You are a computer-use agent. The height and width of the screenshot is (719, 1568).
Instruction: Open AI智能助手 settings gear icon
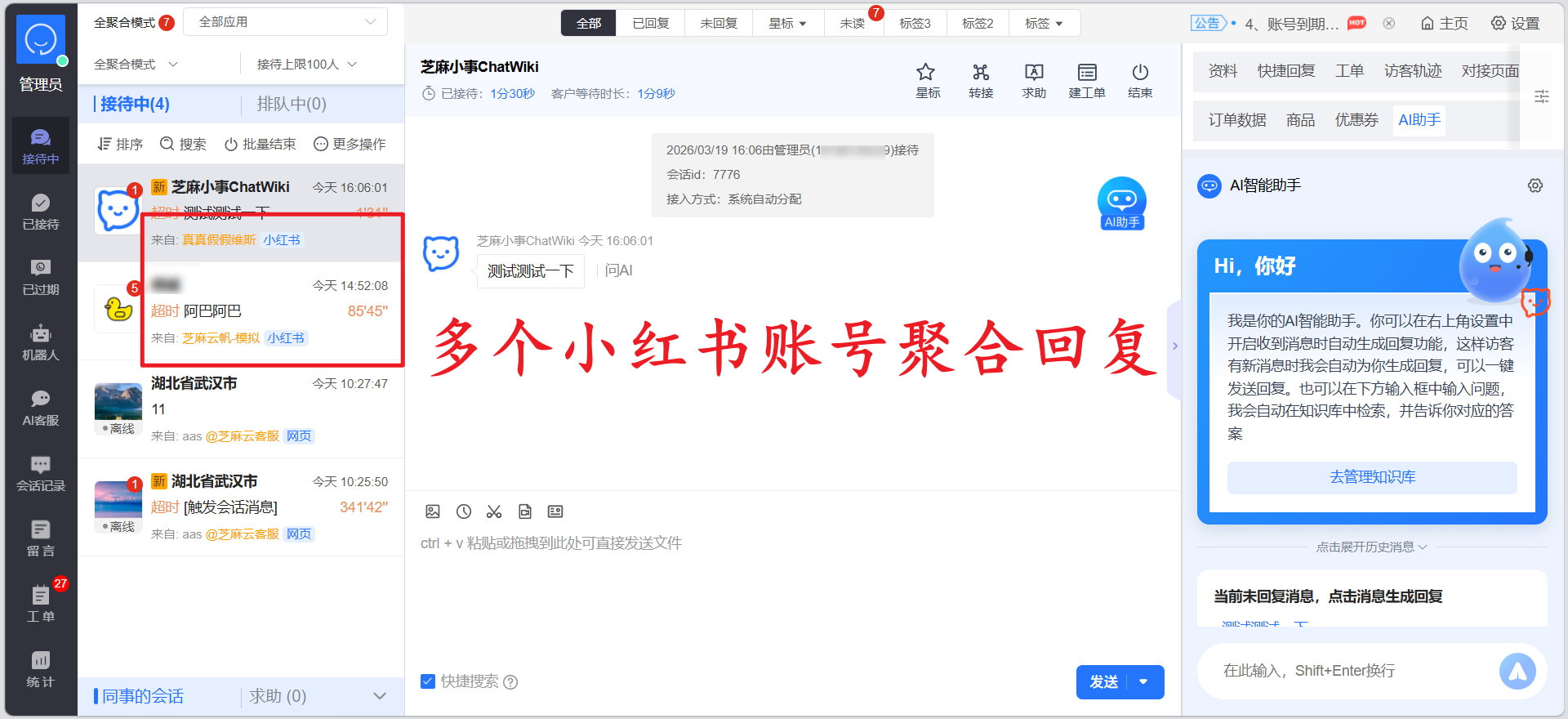tap(1535, 185)
